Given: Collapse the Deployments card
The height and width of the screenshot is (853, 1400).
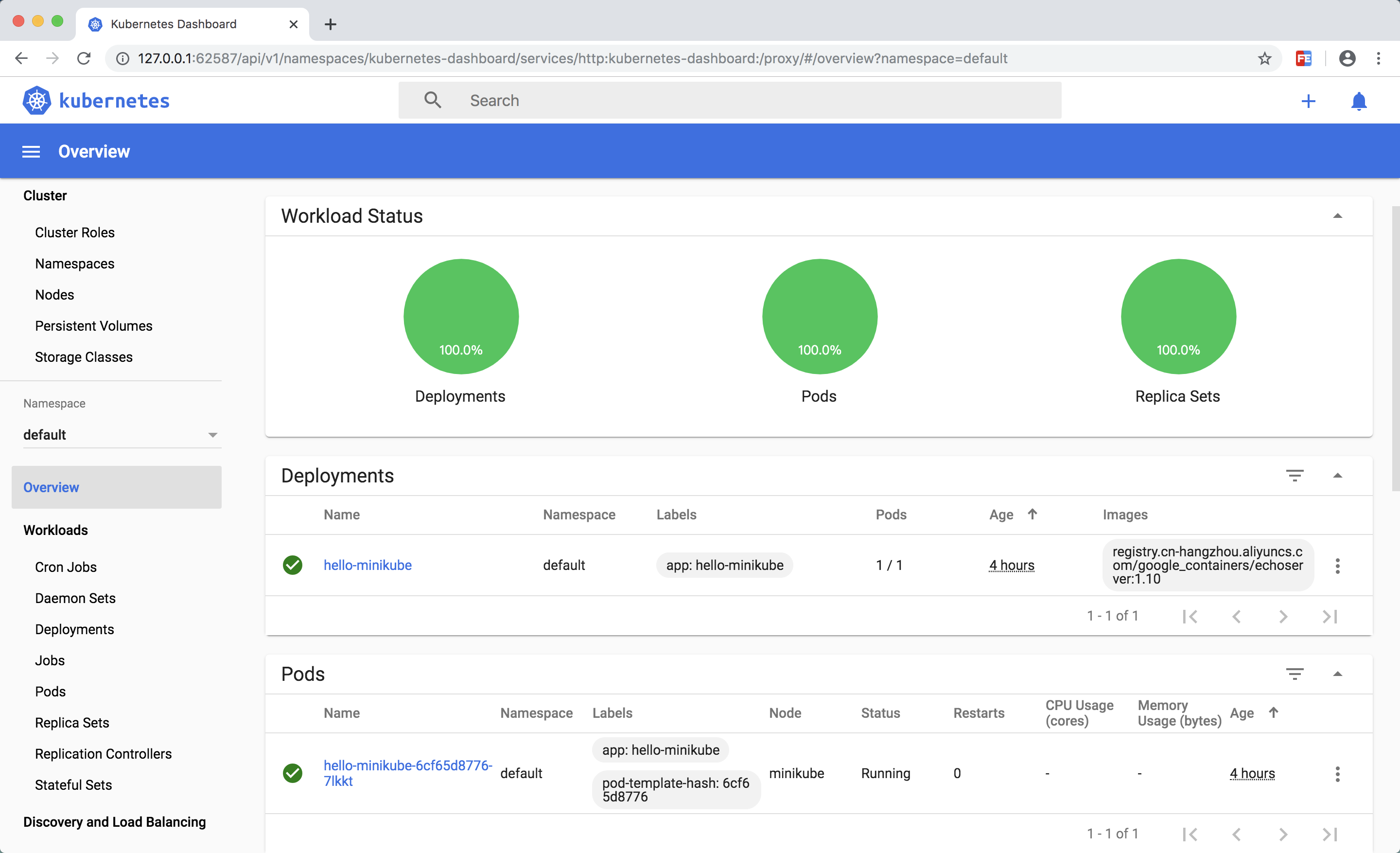Looking at the screenshot, I should 1337,476.
